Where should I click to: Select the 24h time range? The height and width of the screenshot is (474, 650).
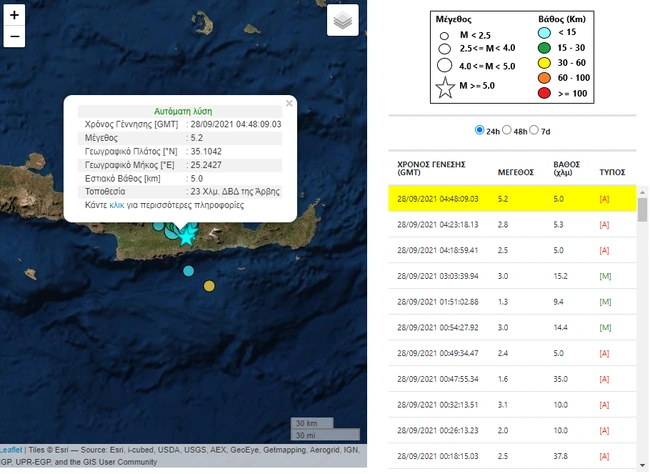click(x=479, y=130)
